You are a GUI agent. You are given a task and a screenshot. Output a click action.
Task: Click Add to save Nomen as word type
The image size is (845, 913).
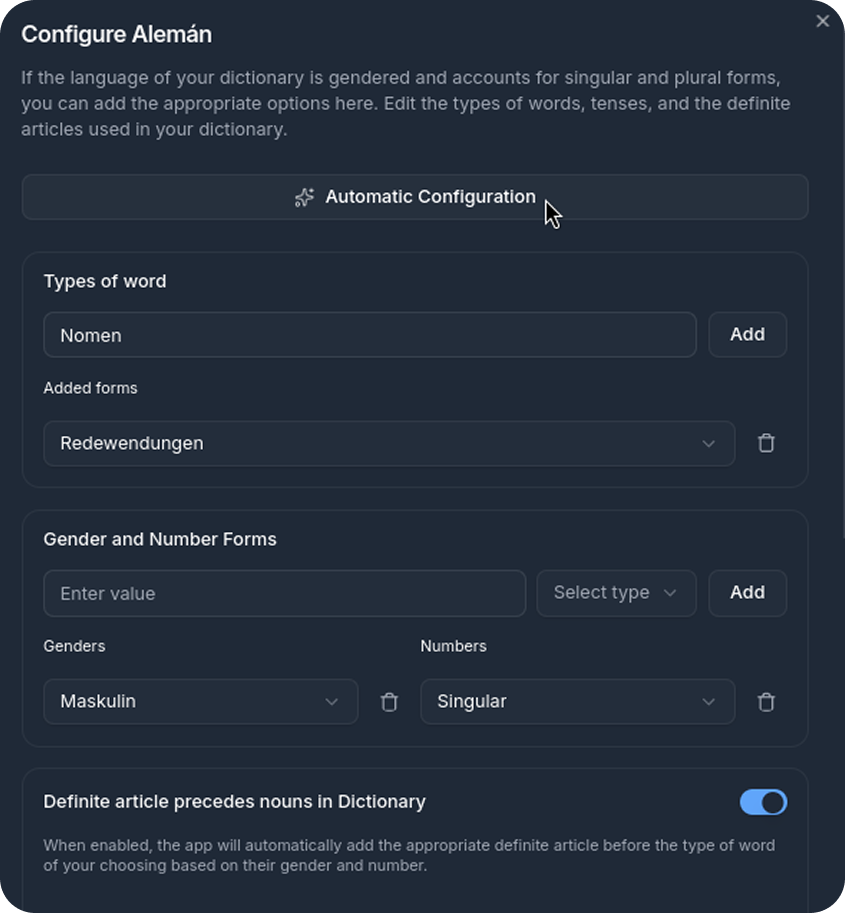tap(747, 334)
